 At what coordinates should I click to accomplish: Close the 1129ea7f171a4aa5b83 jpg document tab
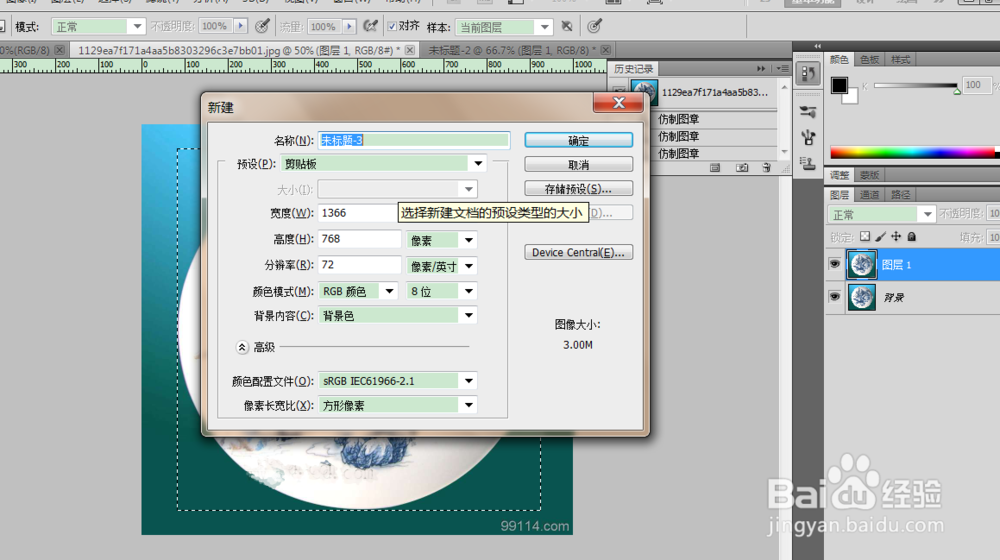coord(409,50)
